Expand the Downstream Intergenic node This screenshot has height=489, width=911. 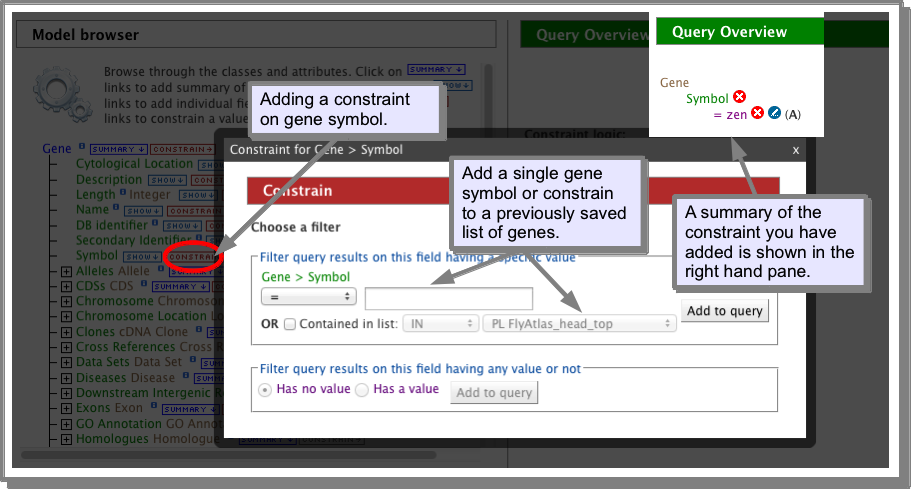[66, 394]
